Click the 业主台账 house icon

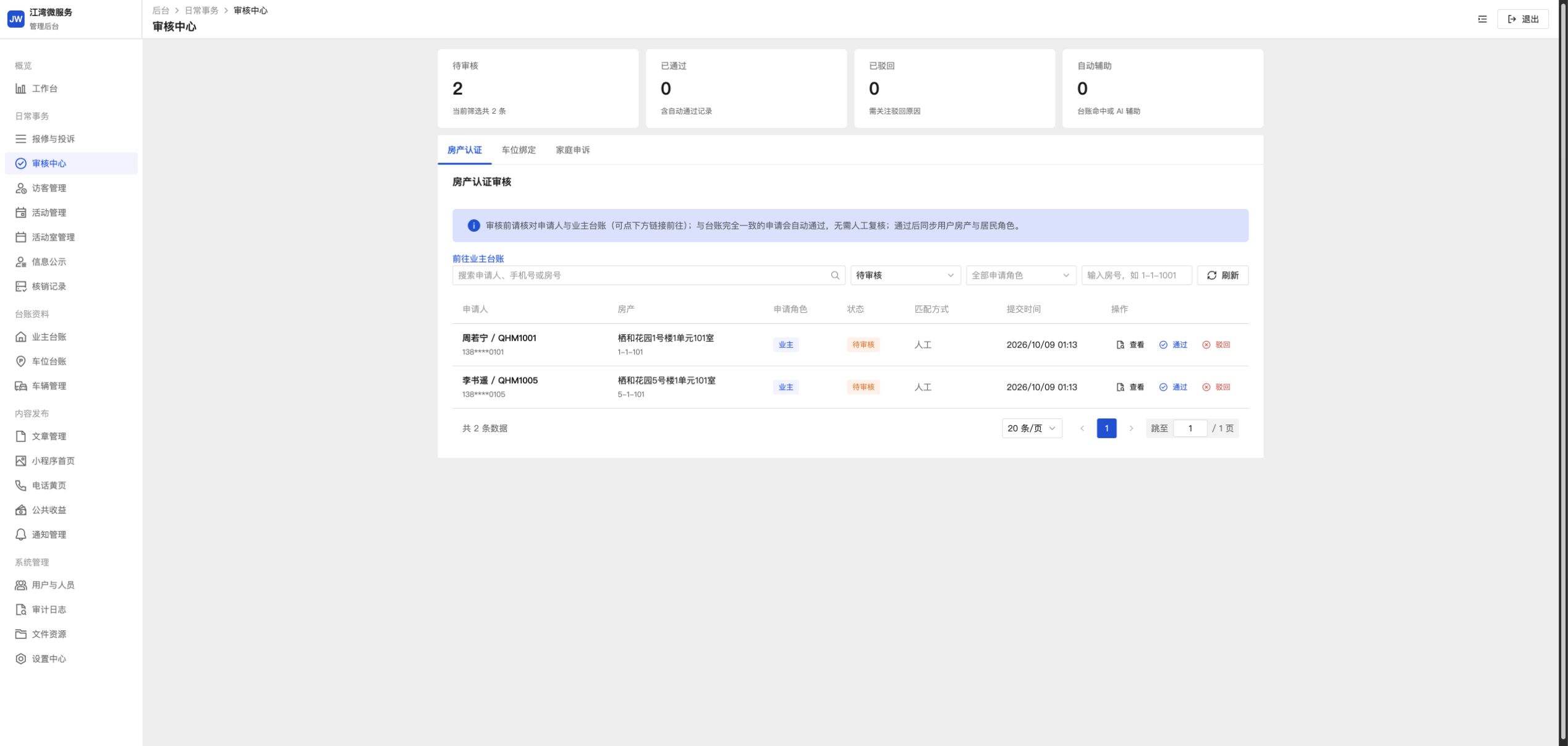pos(20,337)
